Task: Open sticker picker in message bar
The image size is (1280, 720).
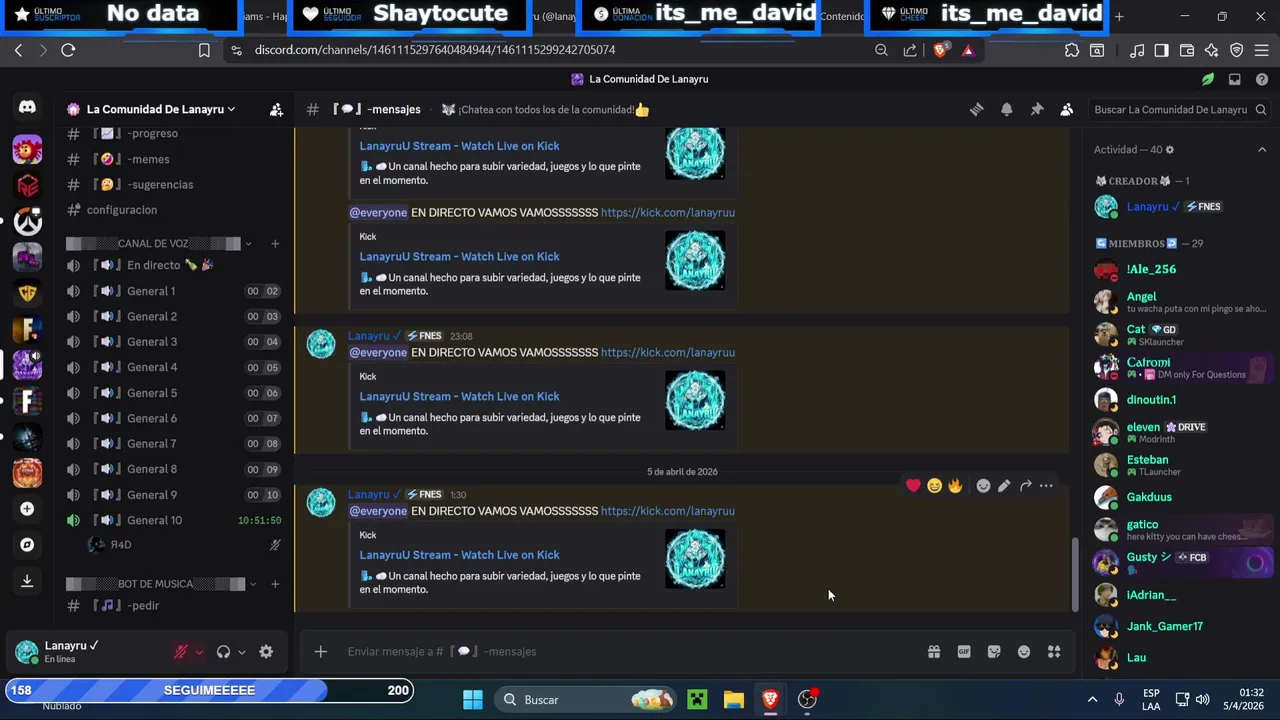Action: (x=994, y=651)
